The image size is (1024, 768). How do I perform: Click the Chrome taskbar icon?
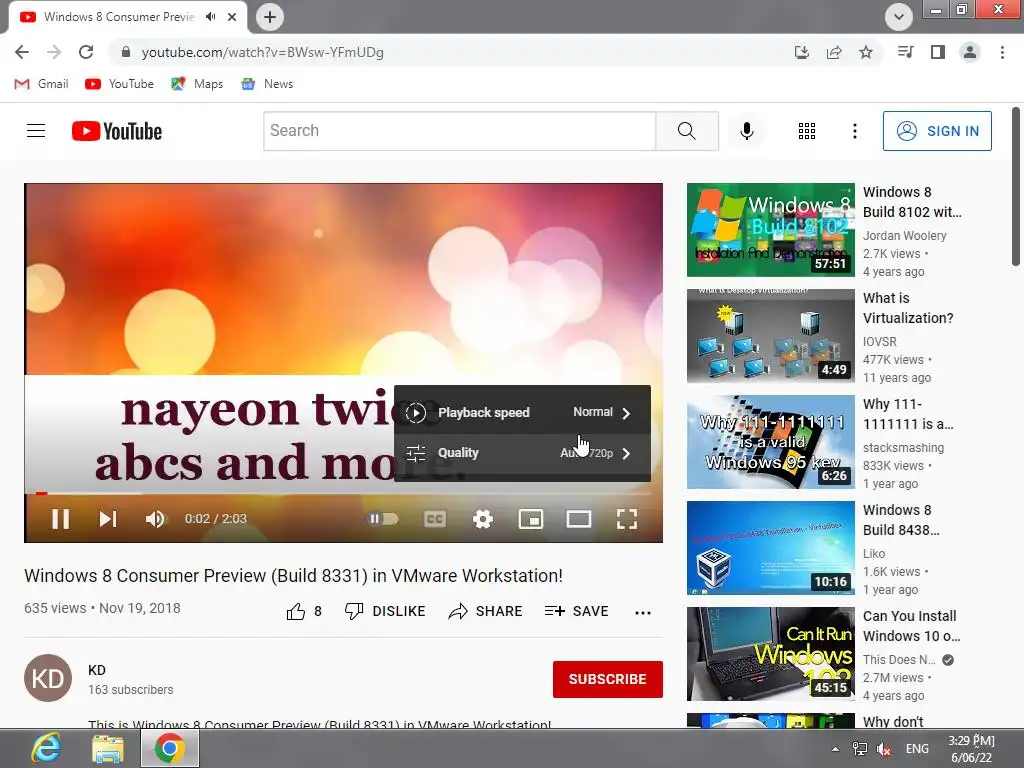point(170,748)
